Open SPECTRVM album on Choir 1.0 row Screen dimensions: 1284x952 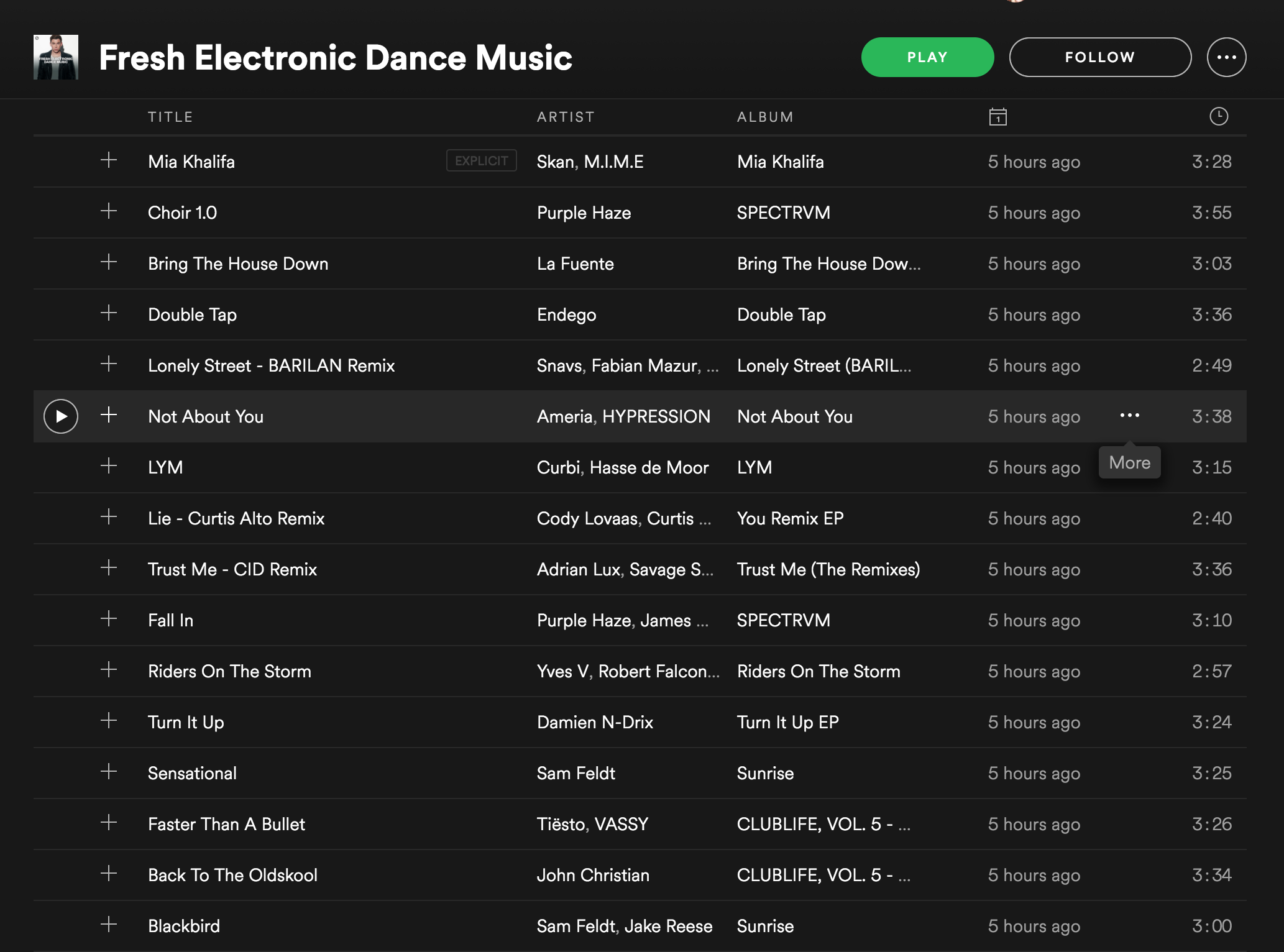coord(784,213)
